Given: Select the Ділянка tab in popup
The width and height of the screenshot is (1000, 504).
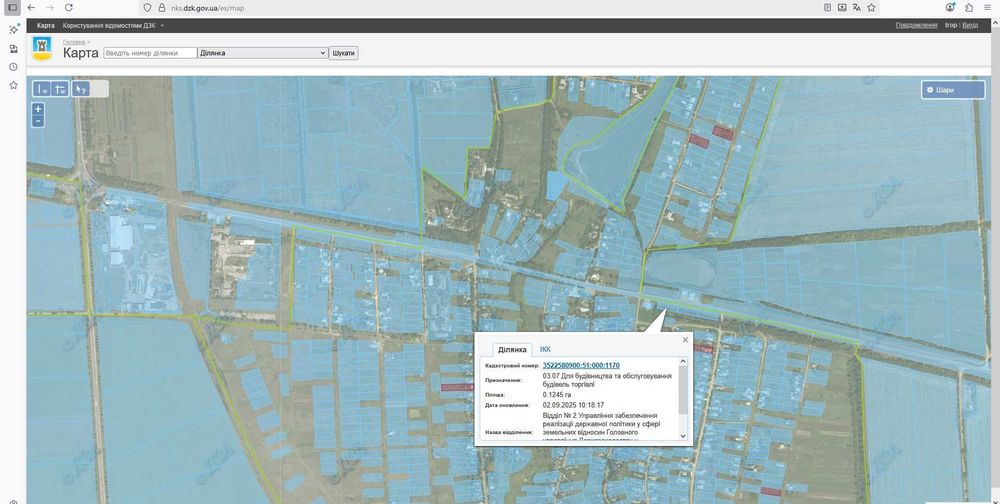Looking at the screenshot, I should pyautogui.click(x=512, y=350).
